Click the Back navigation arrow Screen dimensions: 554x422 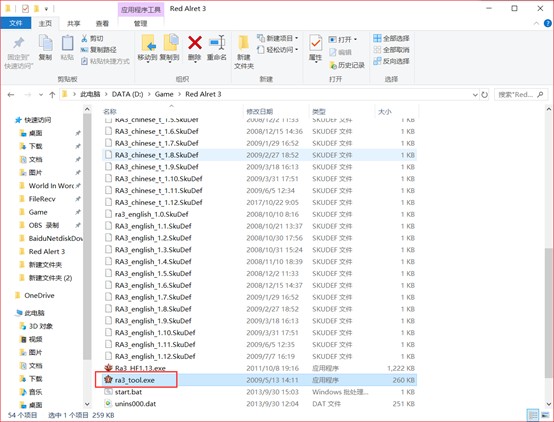pyautogui.click(x=11, y=94)
